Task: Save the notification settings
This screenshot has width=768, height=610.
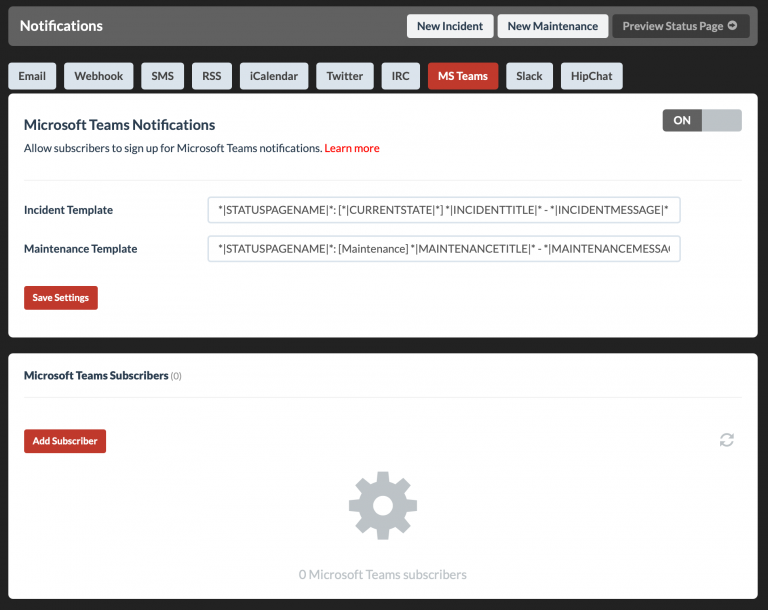Action: coord(61,298)
